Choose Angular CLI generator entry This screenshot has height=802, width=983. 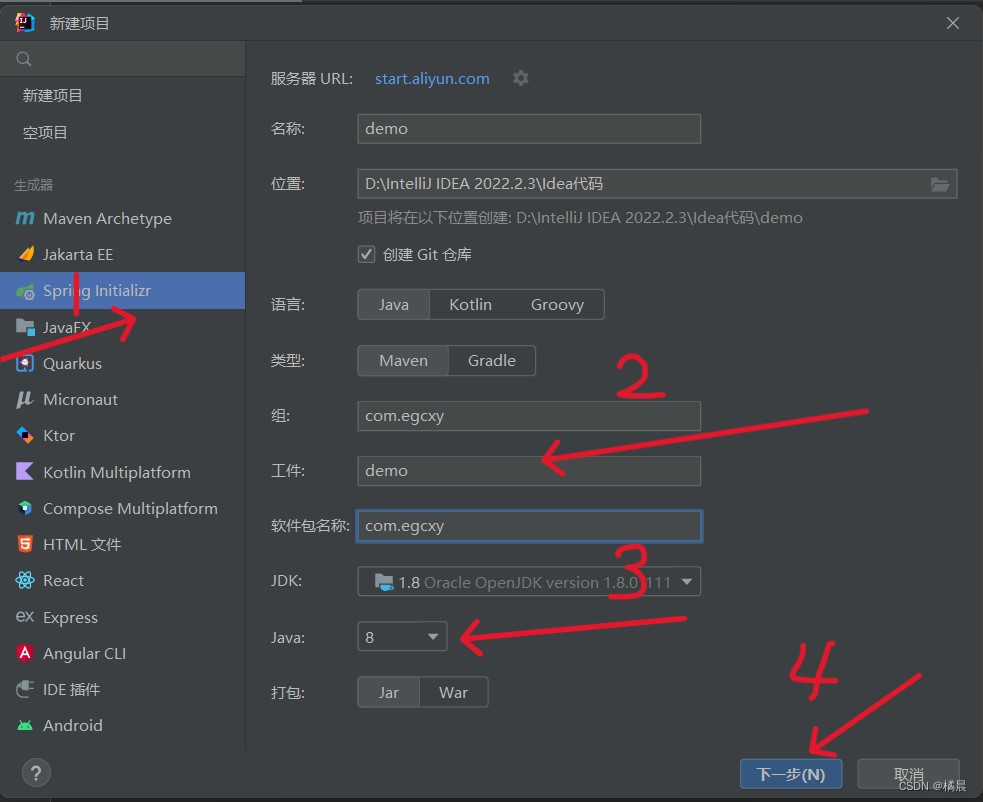122,653
